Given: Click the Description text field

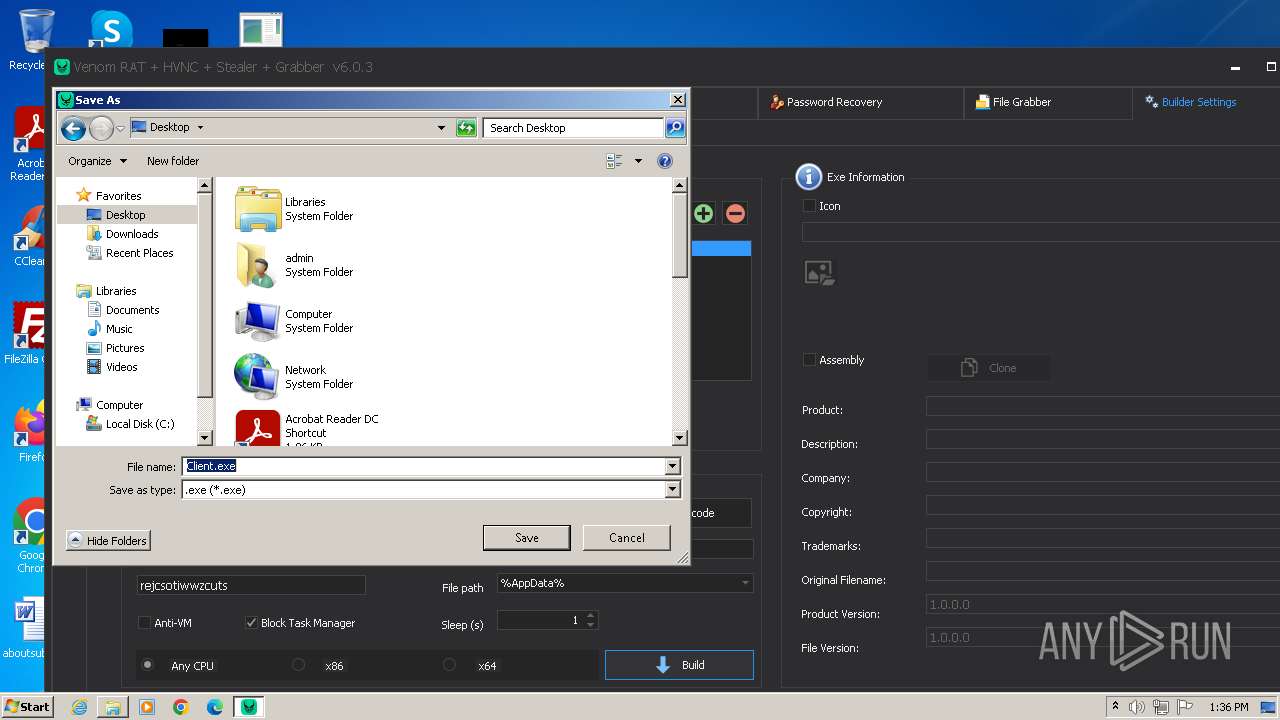Looking at the screenshot, I should pyautogui.click(x=1103, y=440).
